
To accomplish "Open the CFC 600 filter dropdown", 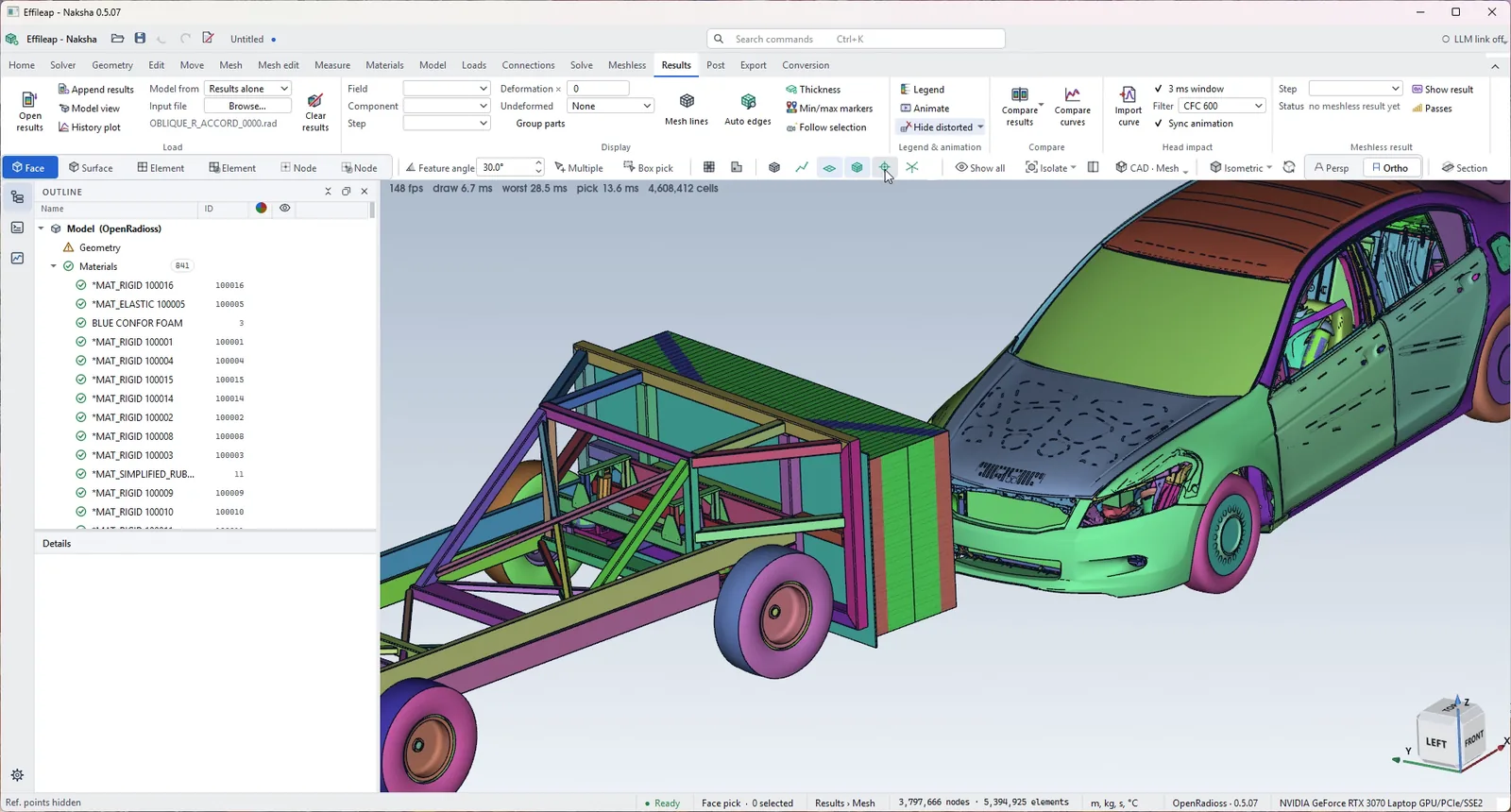I will pyautogui.click(x=1222, y=106).
